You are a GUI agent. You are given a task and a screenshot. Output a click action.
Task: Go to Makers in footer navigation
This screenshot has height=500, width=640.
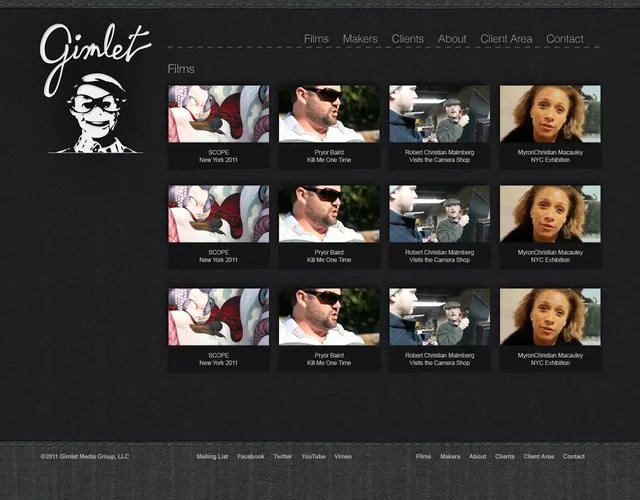pos(450,456)
